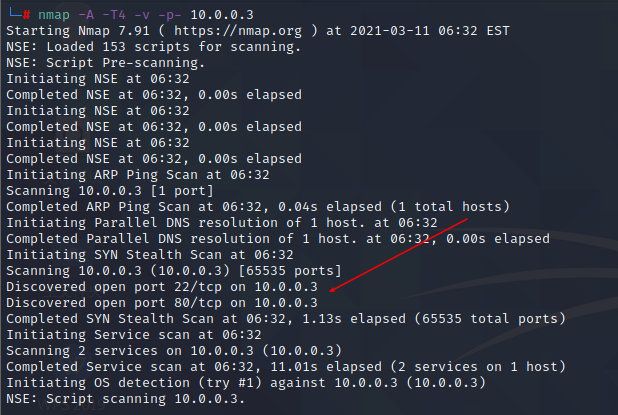This screenshot has width=618, height=415.
Task: Click the 'Loaded 153 scripts' line
Action: [x=154, y=47]
